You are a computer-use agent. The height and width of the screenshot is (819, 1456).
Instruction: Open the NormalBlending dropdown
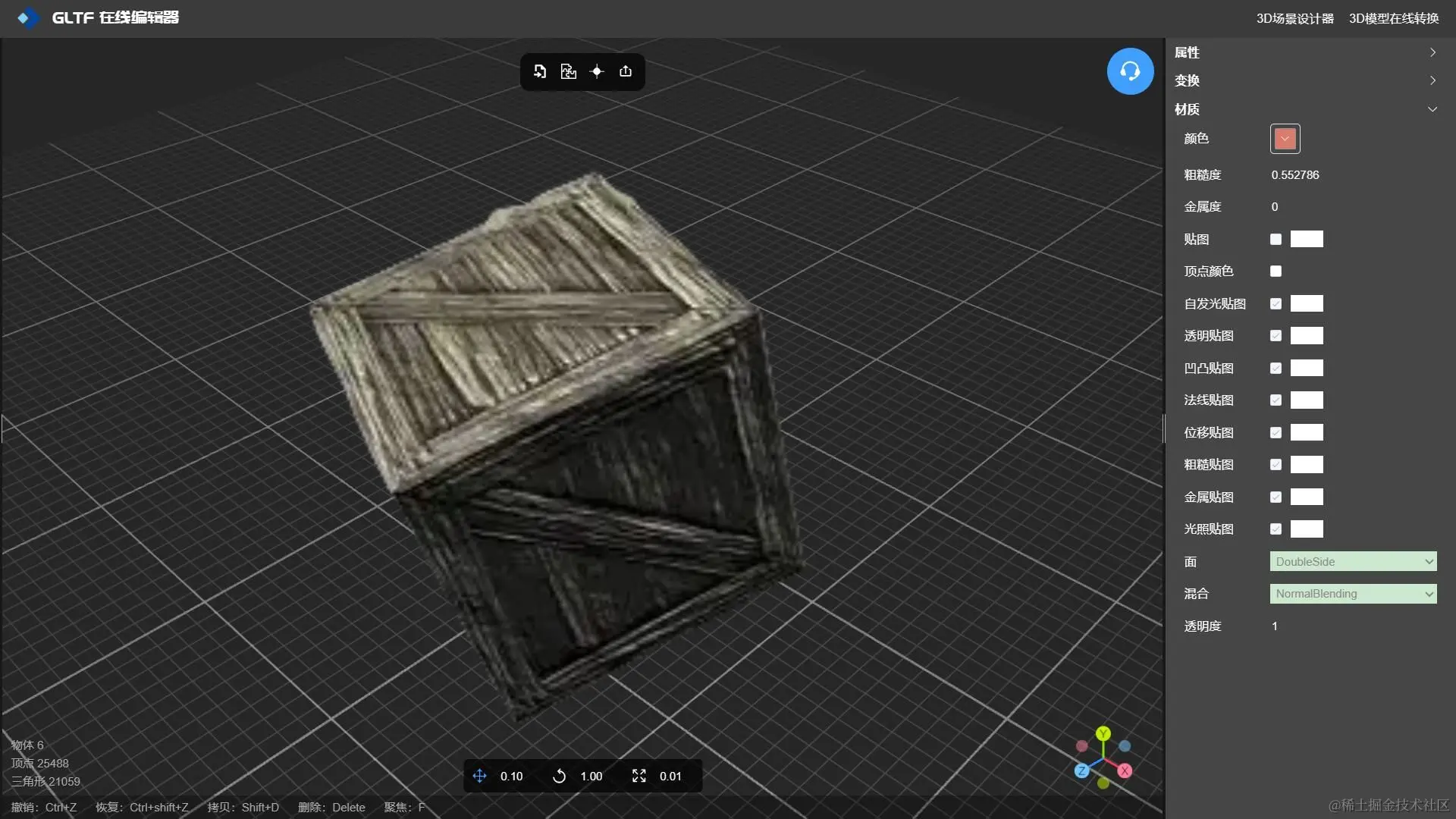click(x=1353, y=594)
